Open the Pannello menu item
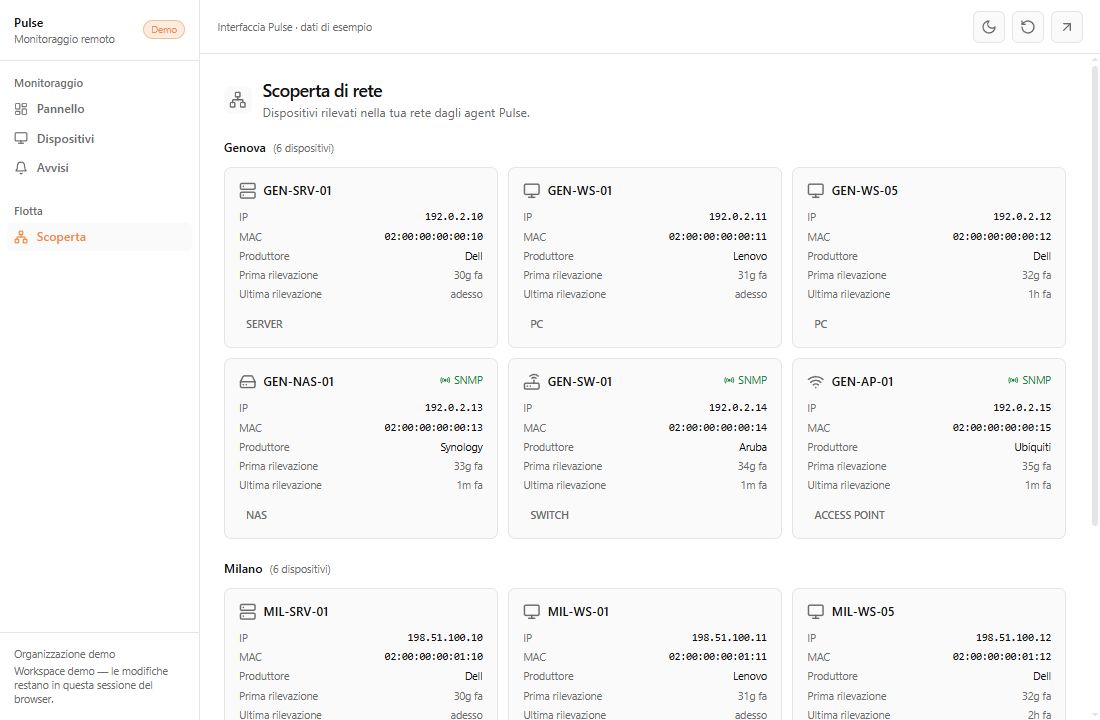The height and width of the screenshot is (720, 1100). pyautogui.click(x=99, y=109)
